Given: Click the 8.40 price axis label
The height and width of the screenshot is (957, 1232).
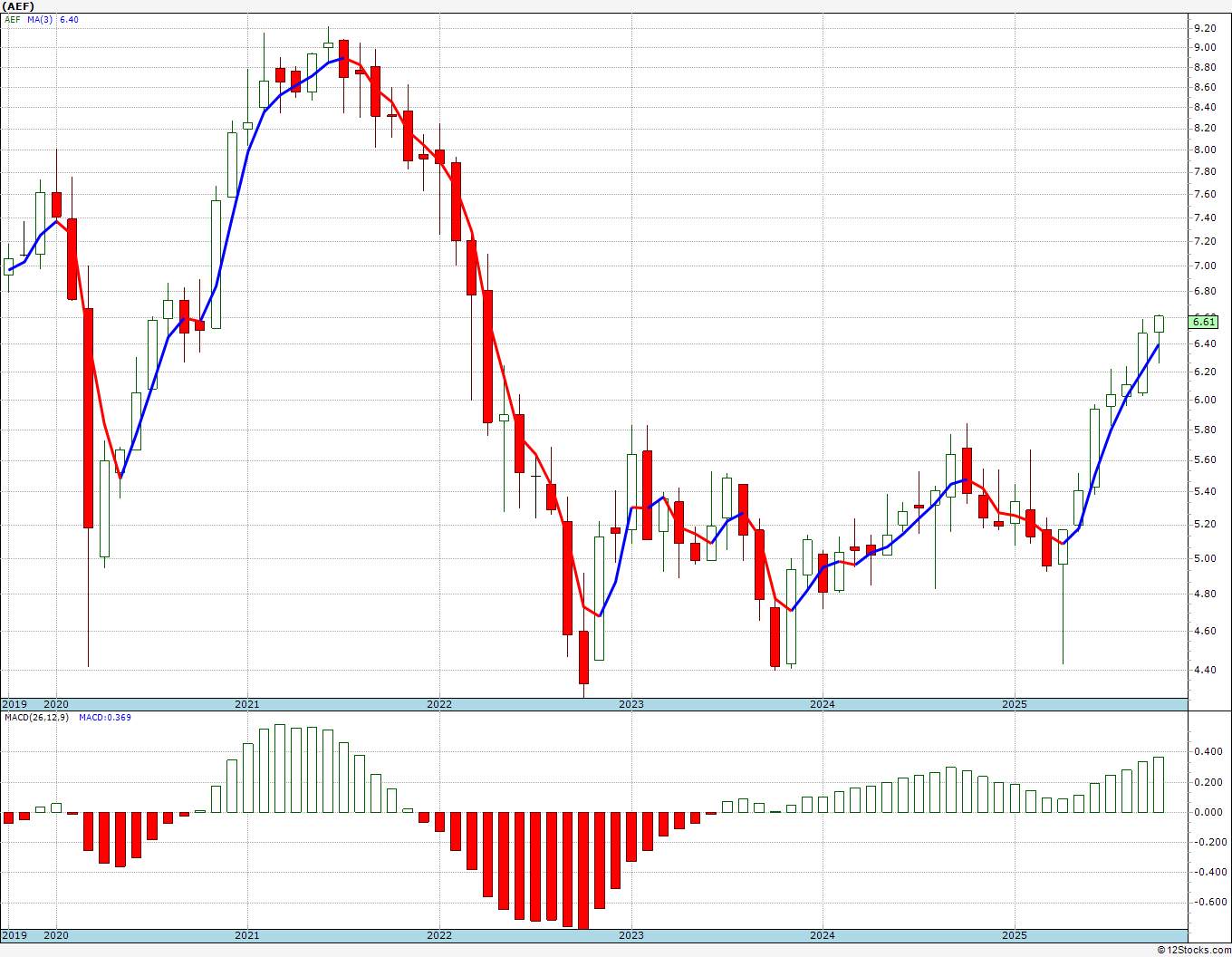Looking at the screenshot, I should 1205,108.
